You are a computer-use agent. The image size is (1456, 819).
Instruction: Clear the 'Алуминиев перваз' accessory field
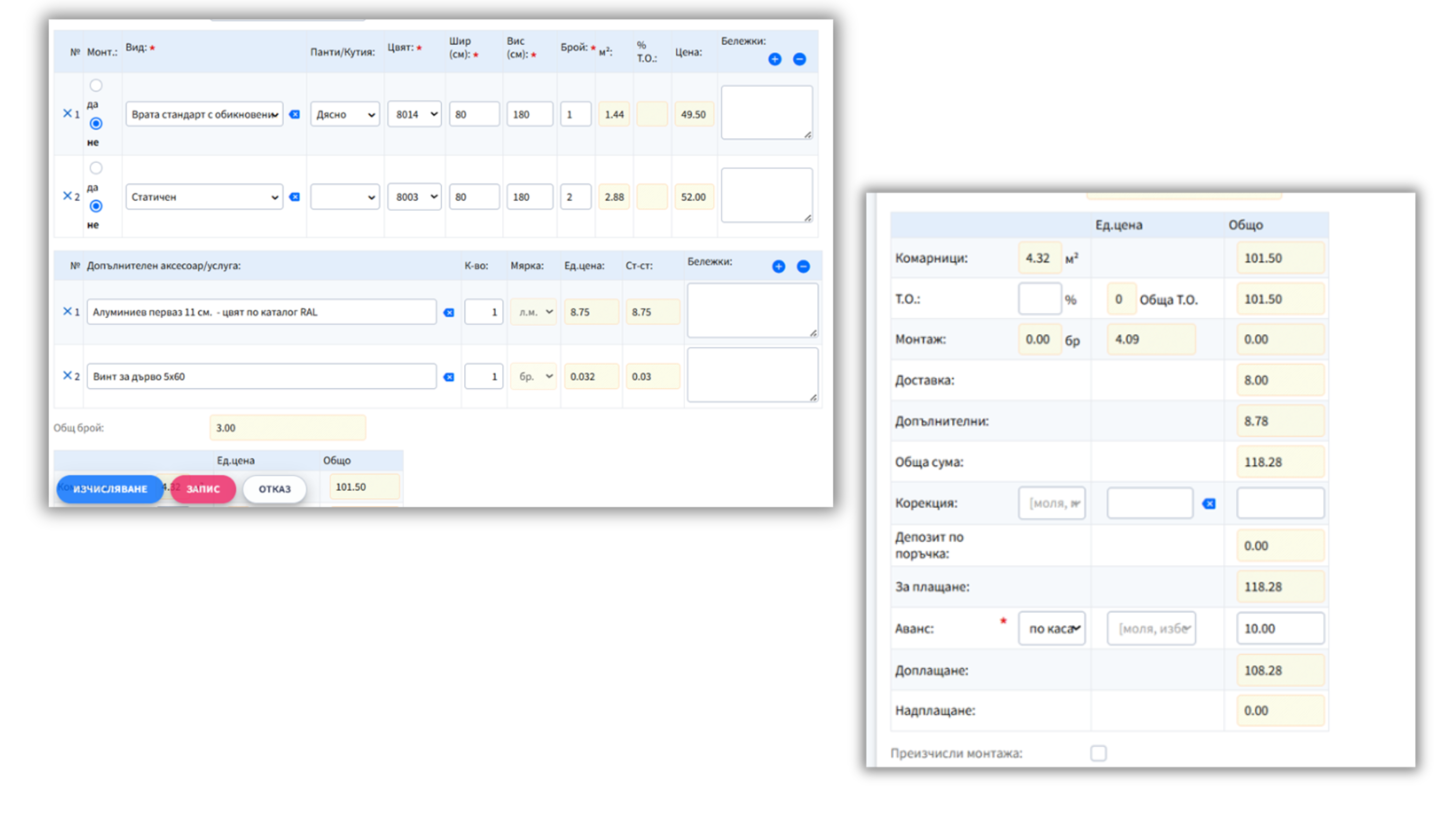[x=449, y=313]
